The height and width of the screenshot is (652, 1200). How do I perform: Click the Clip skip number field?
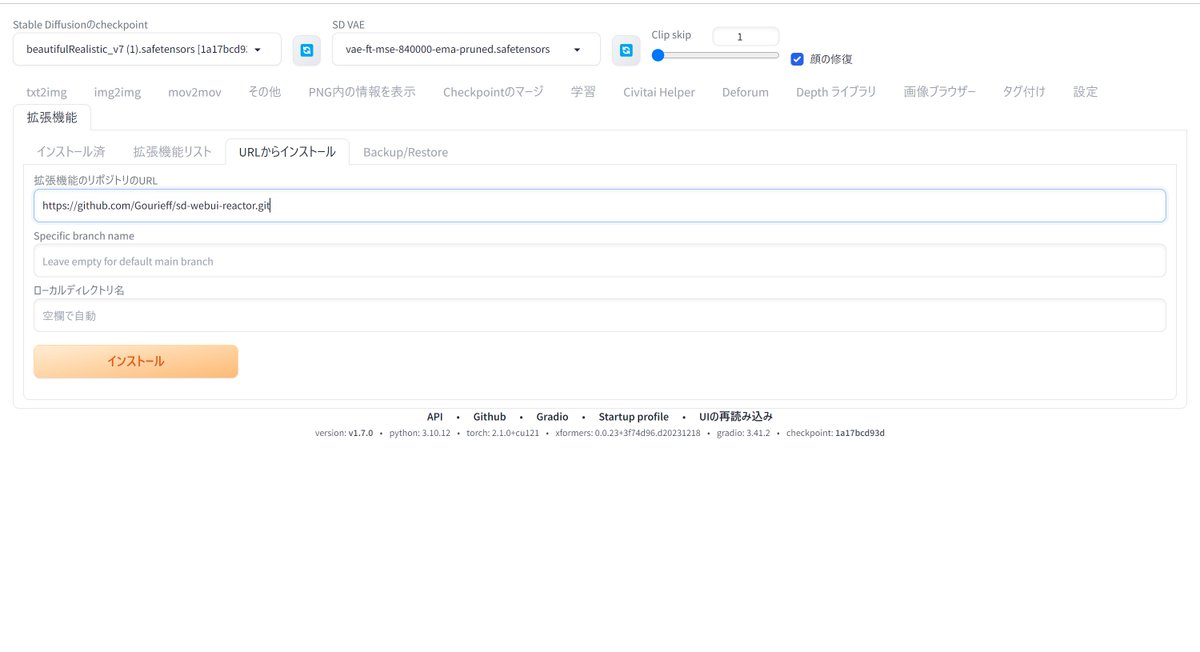click(745, 36)
